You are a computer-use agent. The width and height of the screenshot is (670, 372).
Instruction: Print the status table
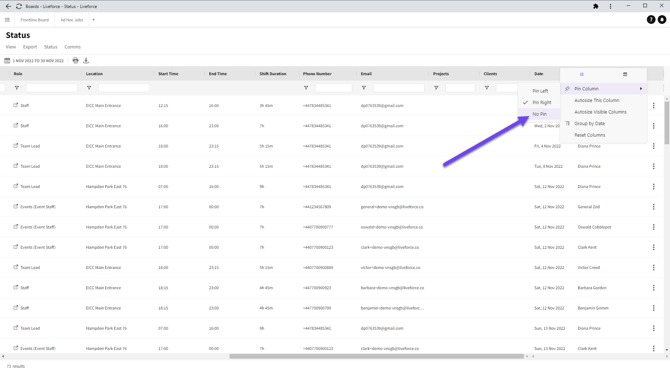76,61
